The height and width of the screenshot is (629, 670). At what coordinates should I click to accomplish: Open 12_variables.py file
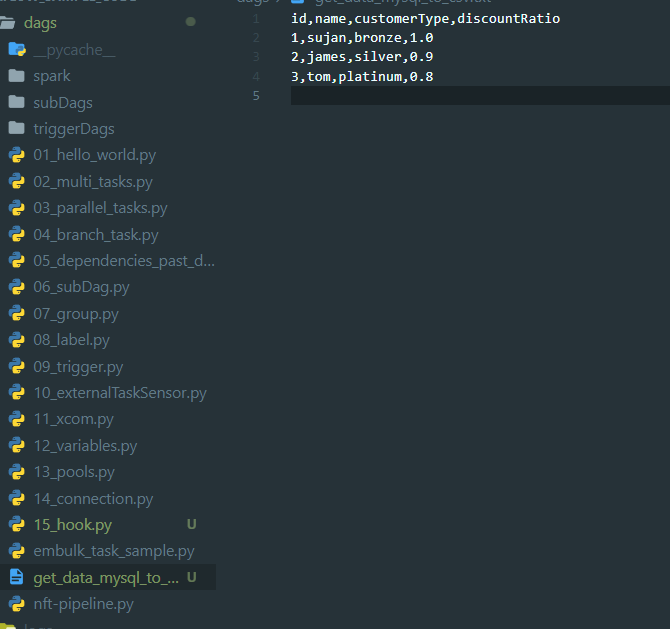pos(85,446)
